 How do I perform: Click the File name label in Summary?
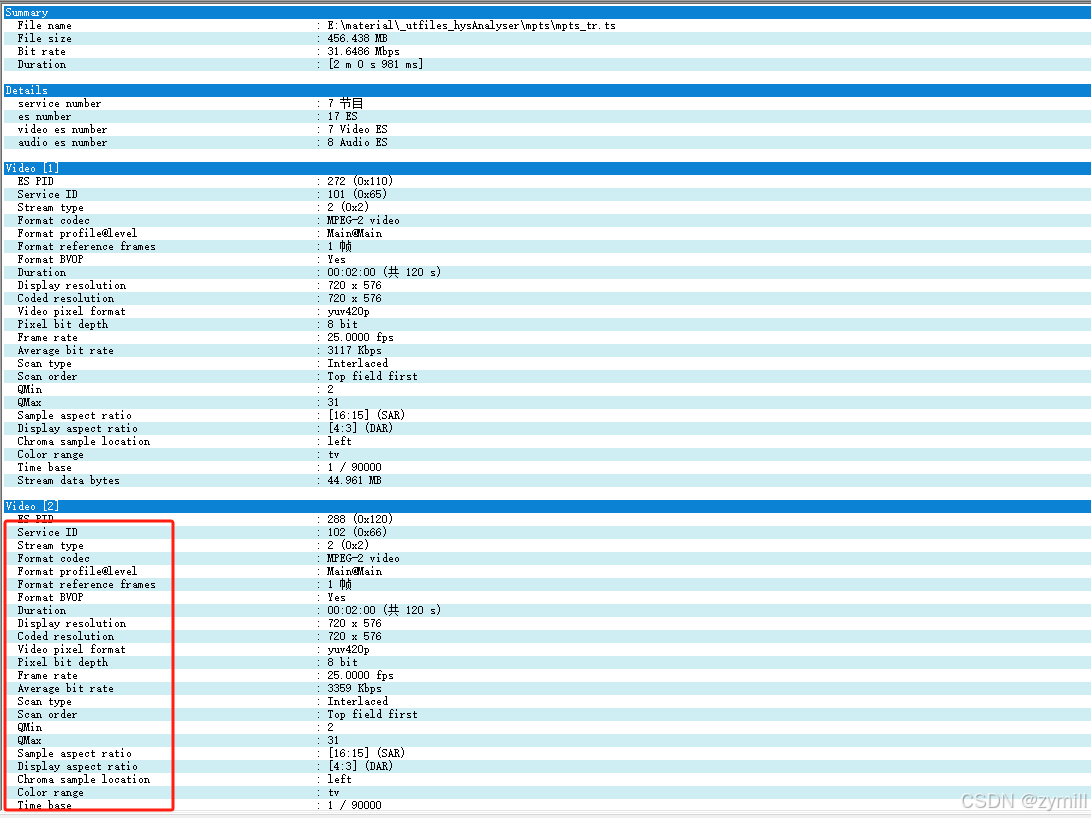(x=45, y=26)
